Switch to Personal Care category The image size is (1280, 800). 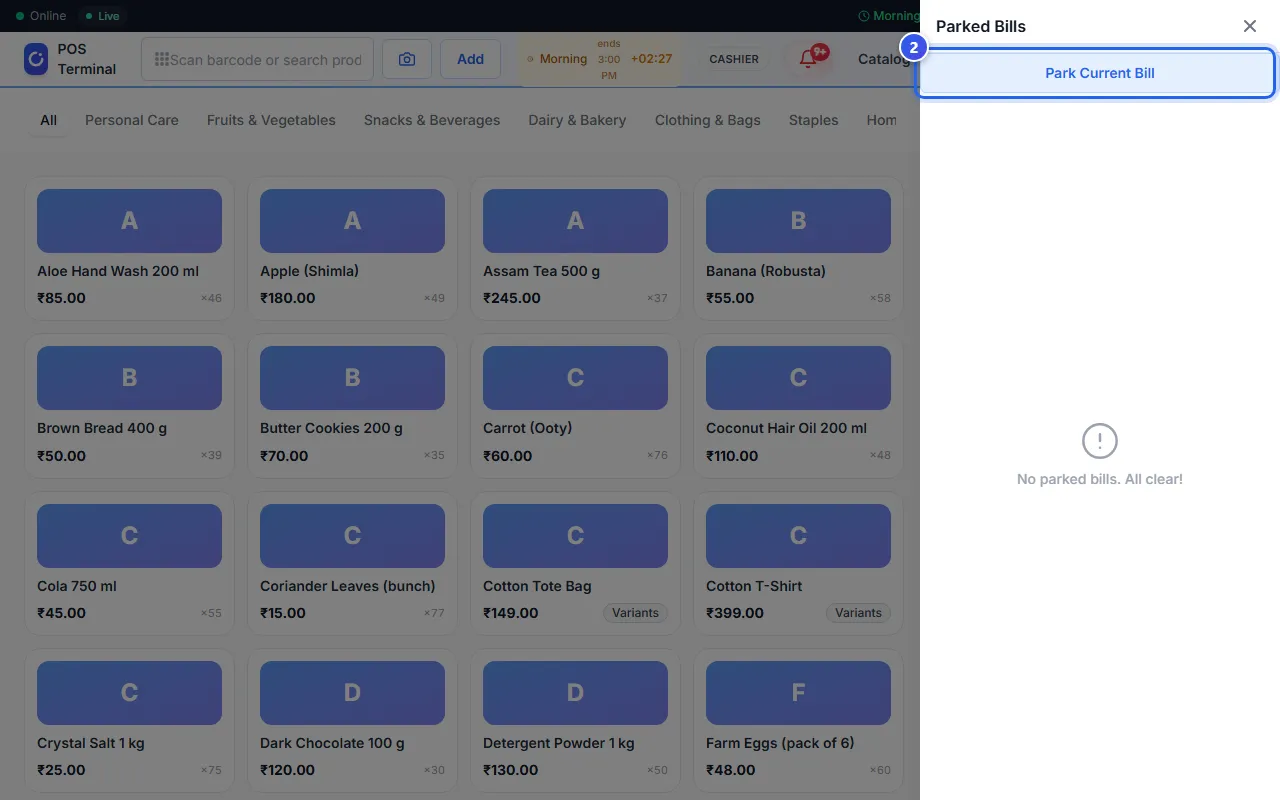point(132,120)
